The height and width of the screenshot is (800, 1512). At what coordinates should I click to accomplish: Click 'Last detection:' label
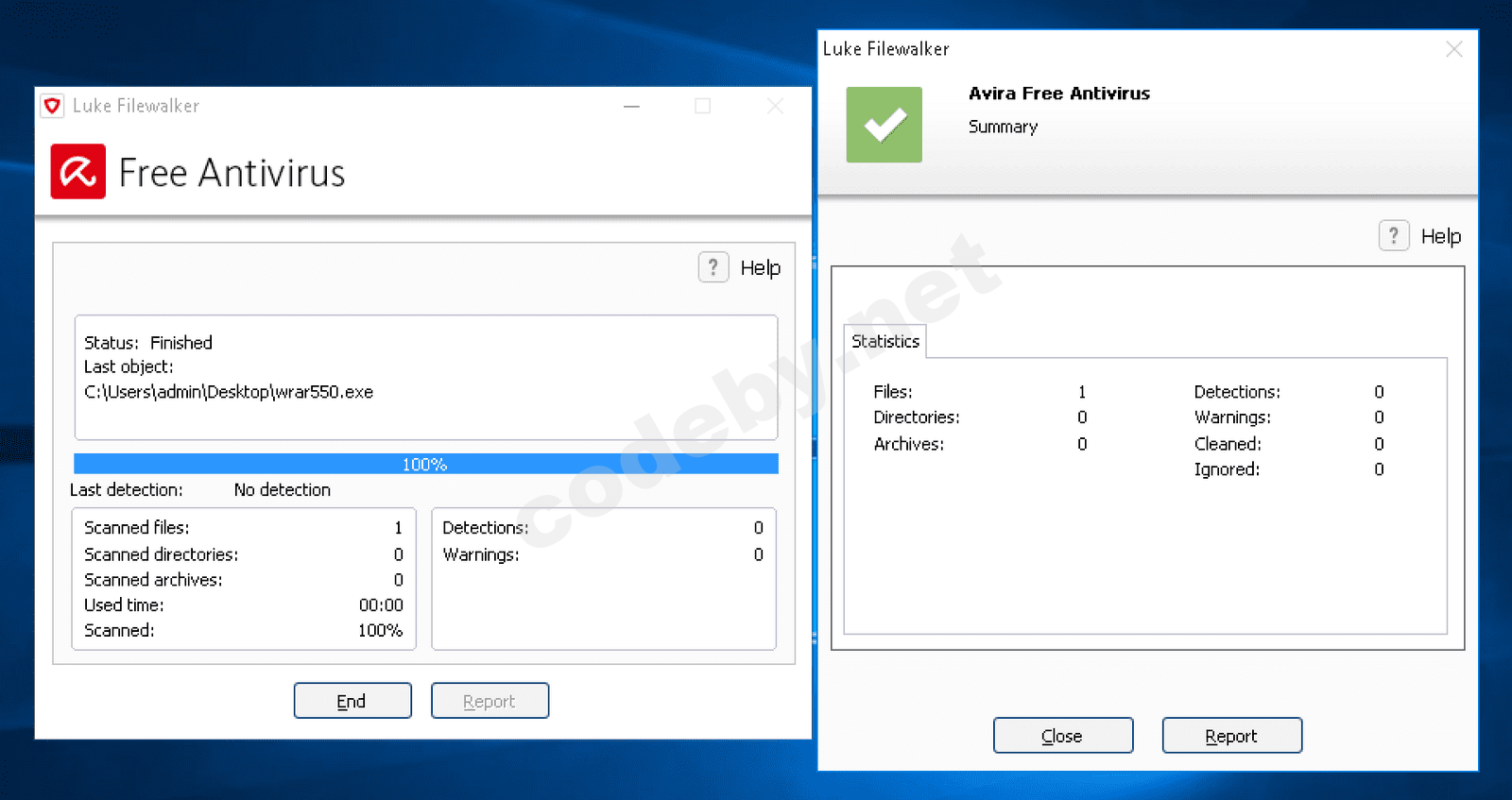[x=127, y=490]
